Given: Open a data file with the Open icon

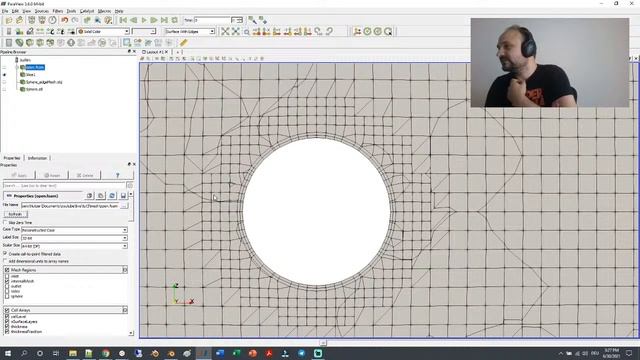Looking at the screenshot, I should [9, 20].
